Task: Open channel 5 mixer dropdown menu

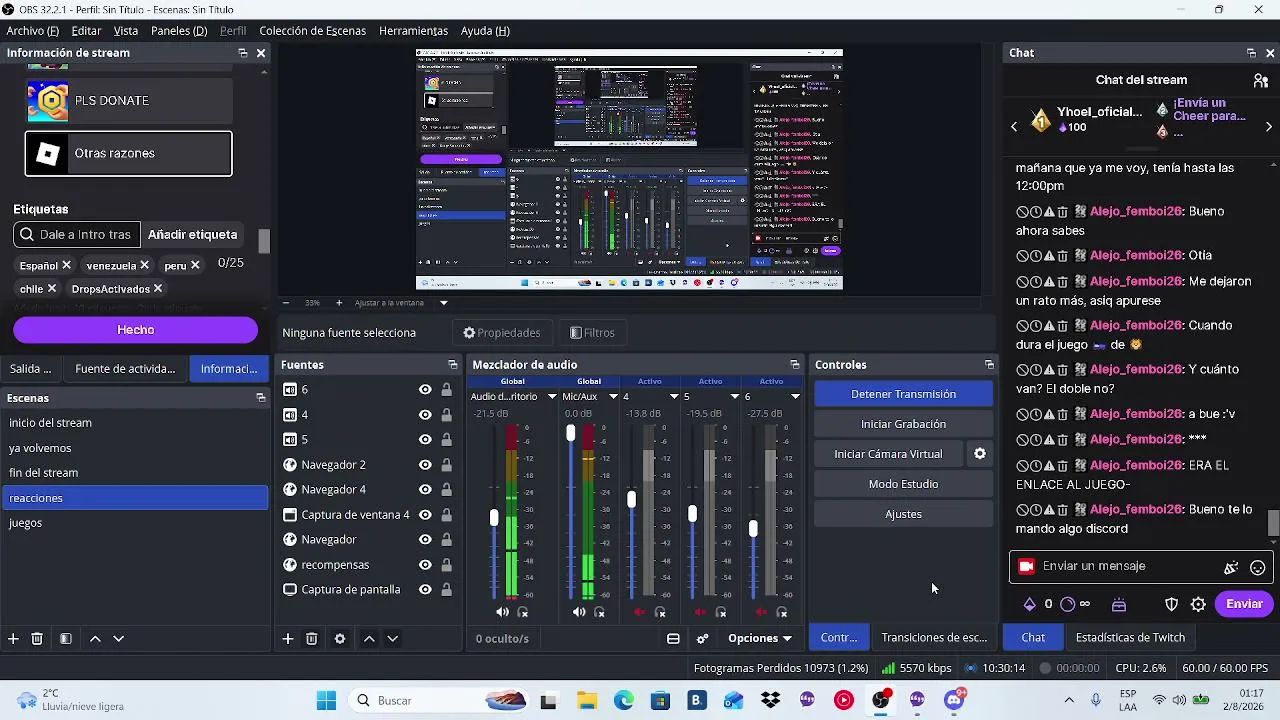Action: tap(734, 397)
